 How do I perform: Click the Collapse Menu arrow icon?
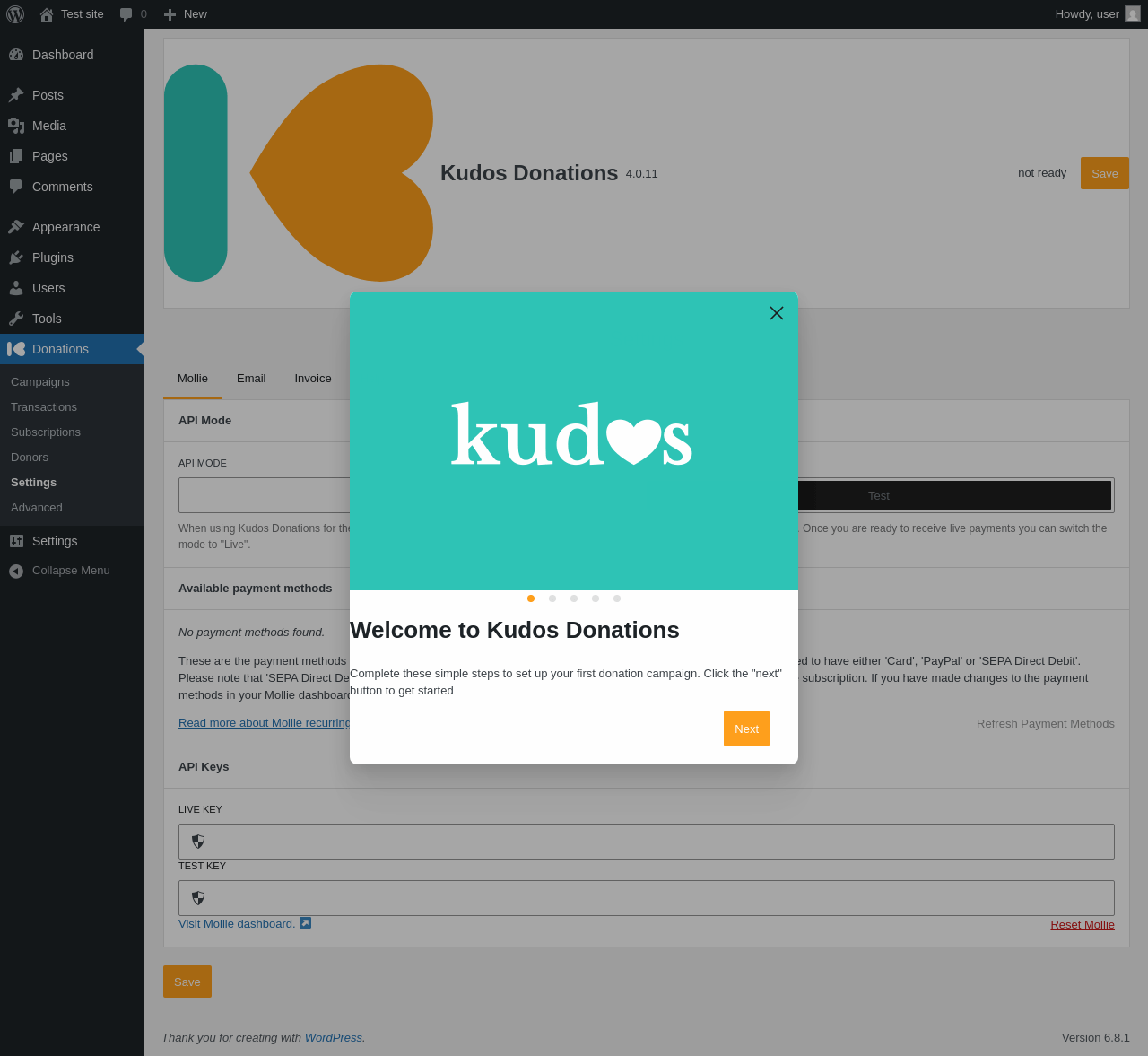pos(16,571)
